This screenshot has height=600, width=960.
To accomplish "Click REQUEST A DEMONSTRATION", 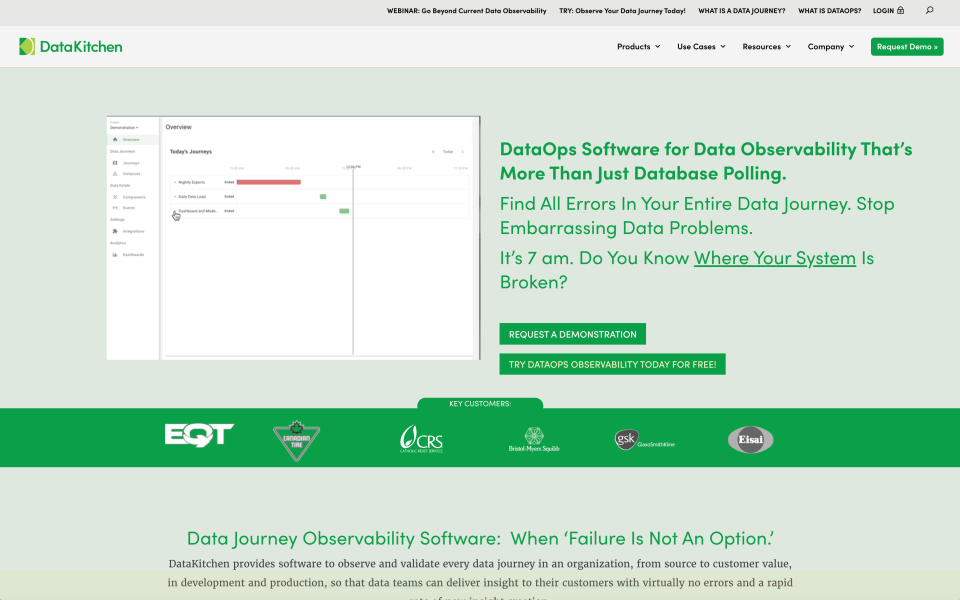I will point(572,333).
